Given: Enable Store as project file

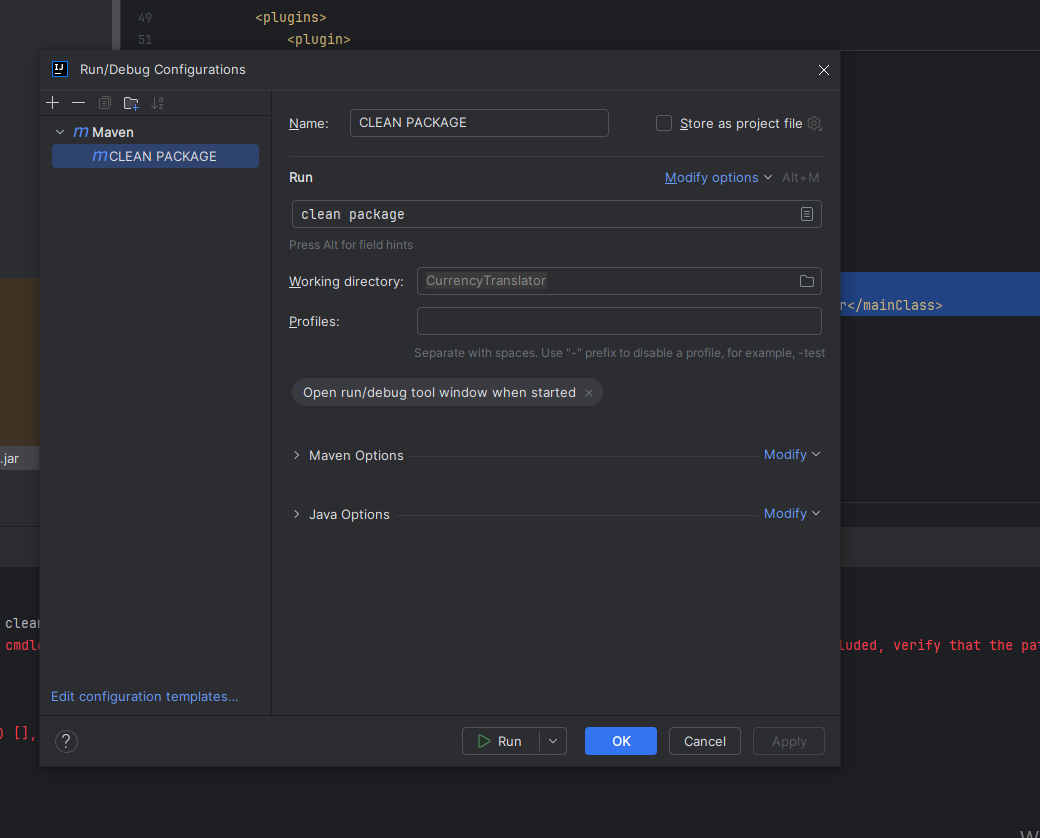Looking at the screenshot, I should point(664,123).
